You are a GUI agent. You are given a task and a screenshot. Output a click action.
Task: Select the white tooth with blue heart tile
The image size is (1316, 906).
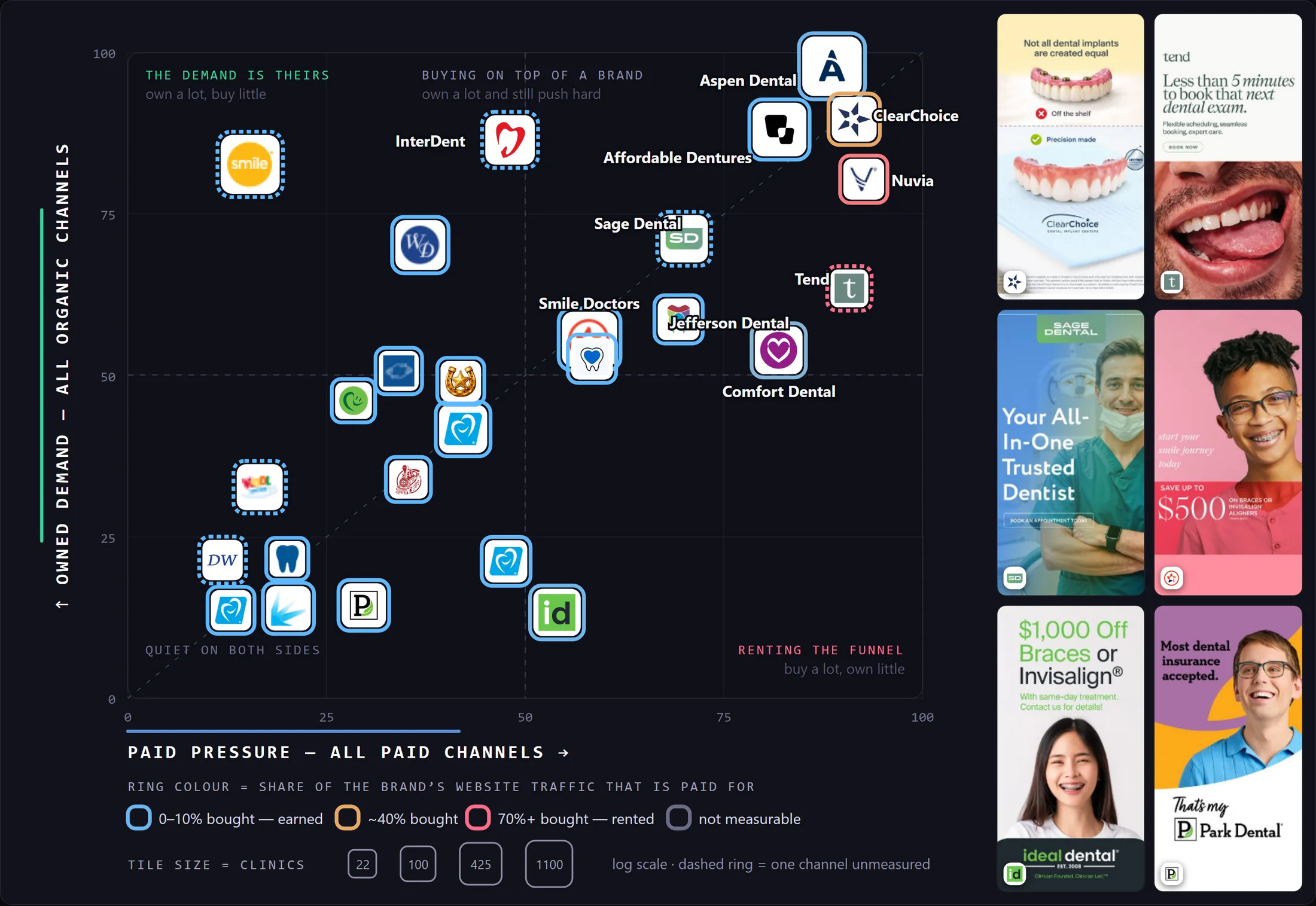(592, 358)
